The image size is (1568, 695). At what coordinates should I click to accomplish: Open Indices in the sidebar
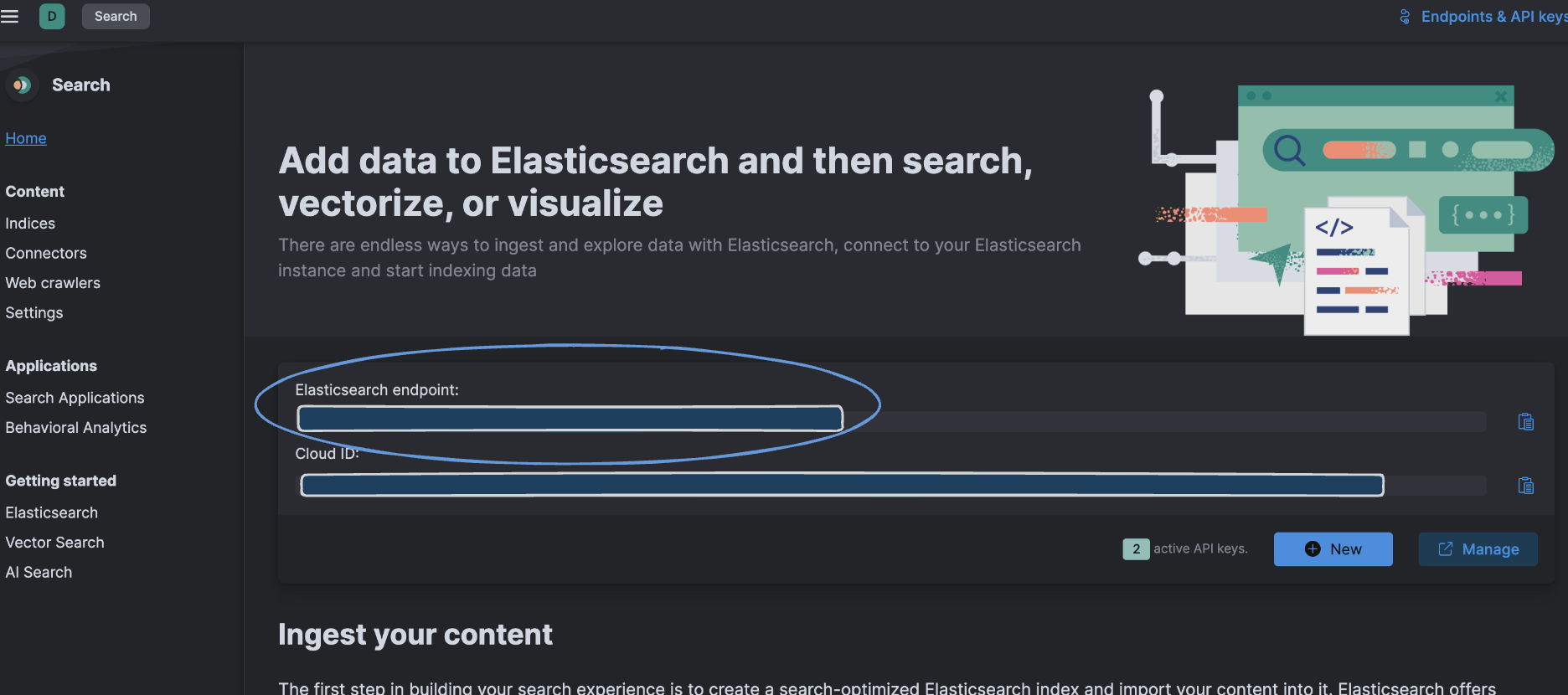30,224
